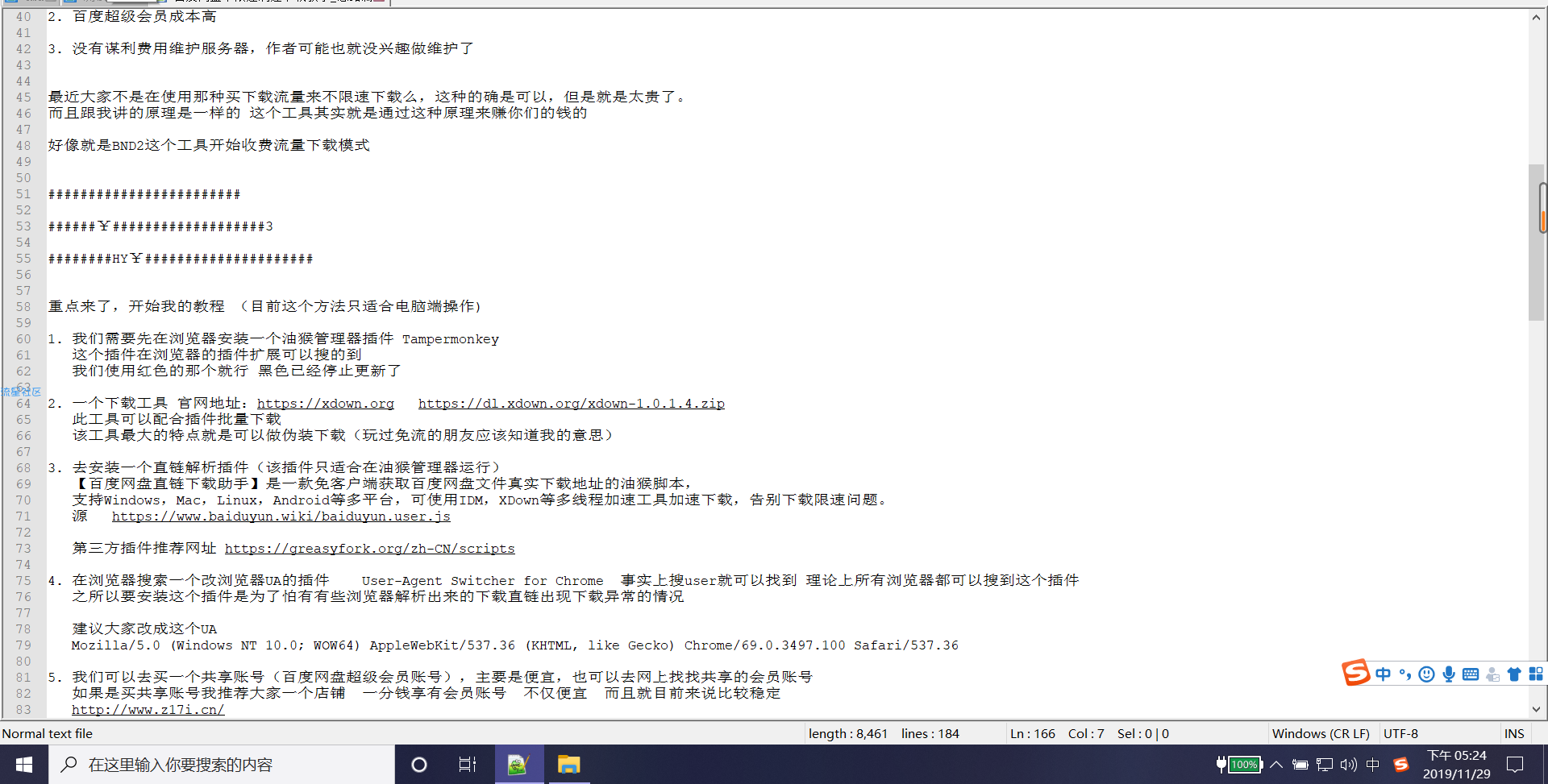Click the 'lines : 184' status entry
1548x784 pixels.
click(930, 733)
